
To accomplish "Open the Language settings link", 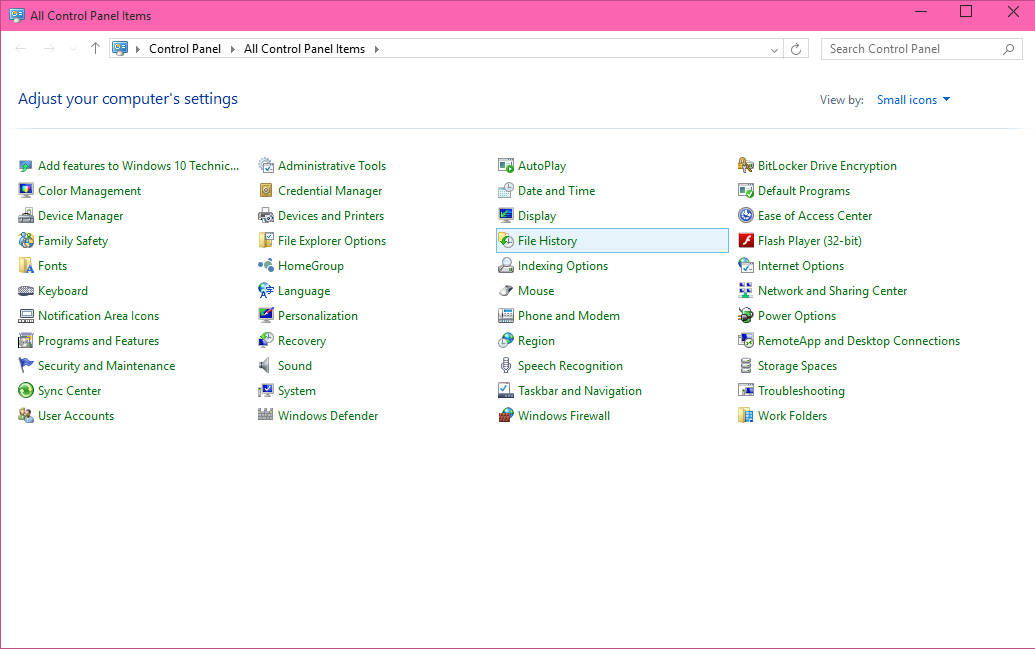I will [x=304, y=291].
